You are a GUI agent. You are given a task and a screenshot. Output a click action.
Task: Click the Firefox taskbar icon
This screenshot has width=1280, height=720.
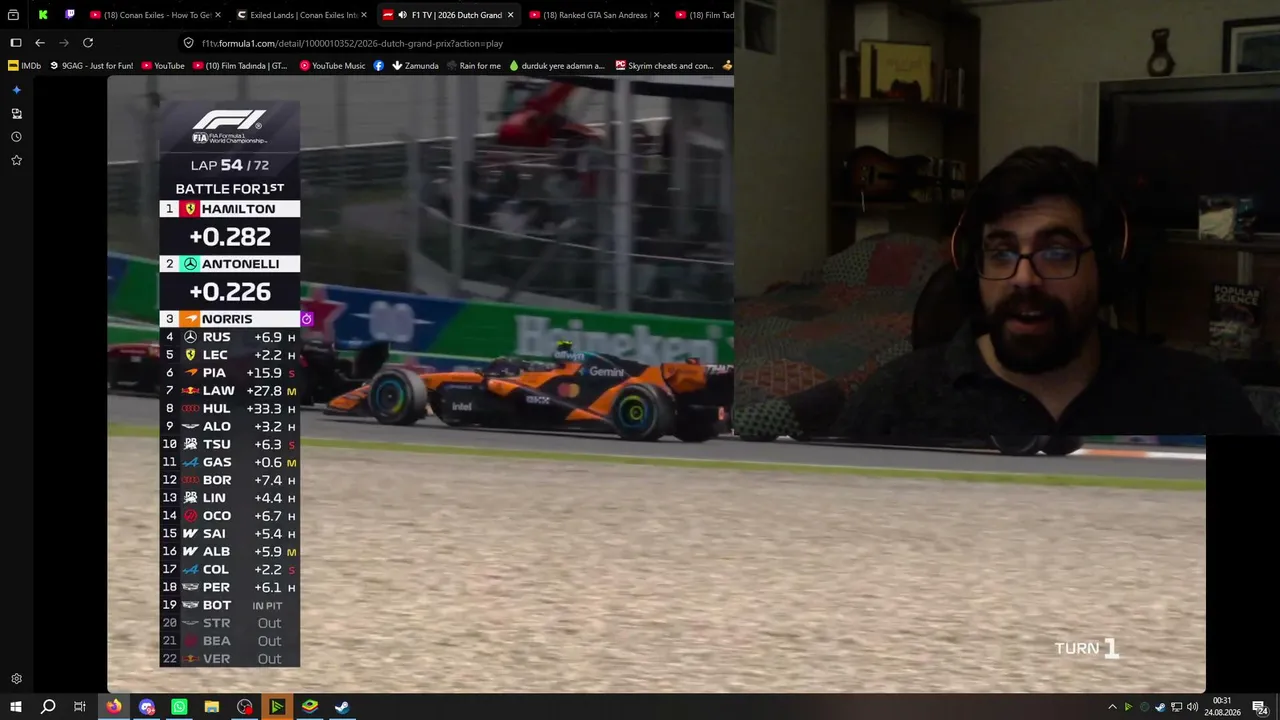tap(114, 707)
